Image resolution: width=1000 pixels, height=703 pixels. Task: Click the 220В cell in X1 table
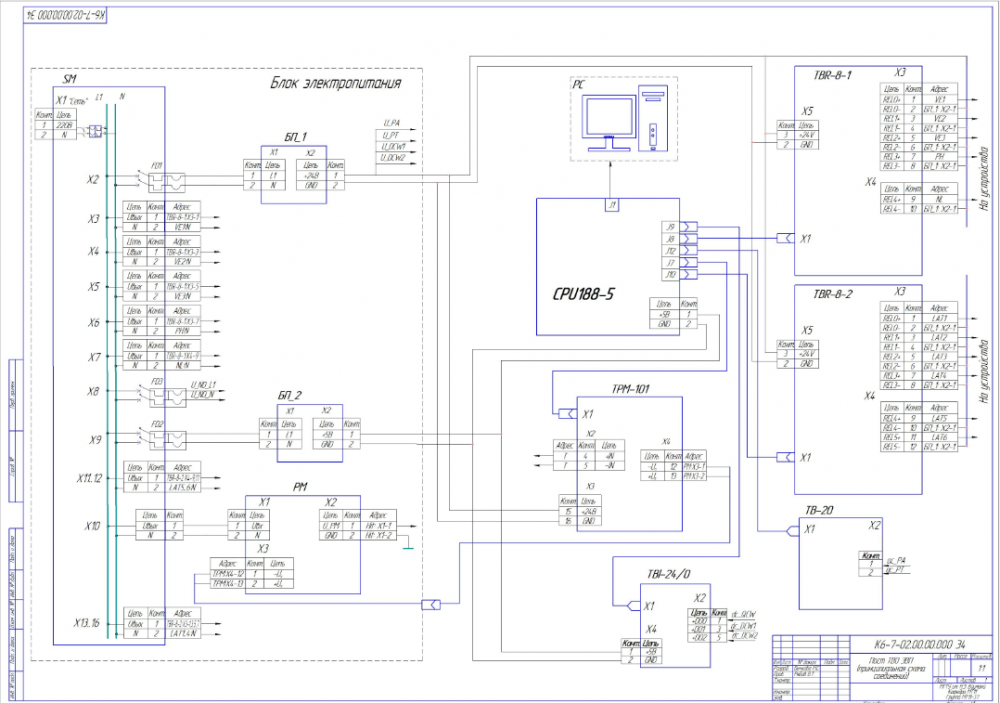[64, 125]
